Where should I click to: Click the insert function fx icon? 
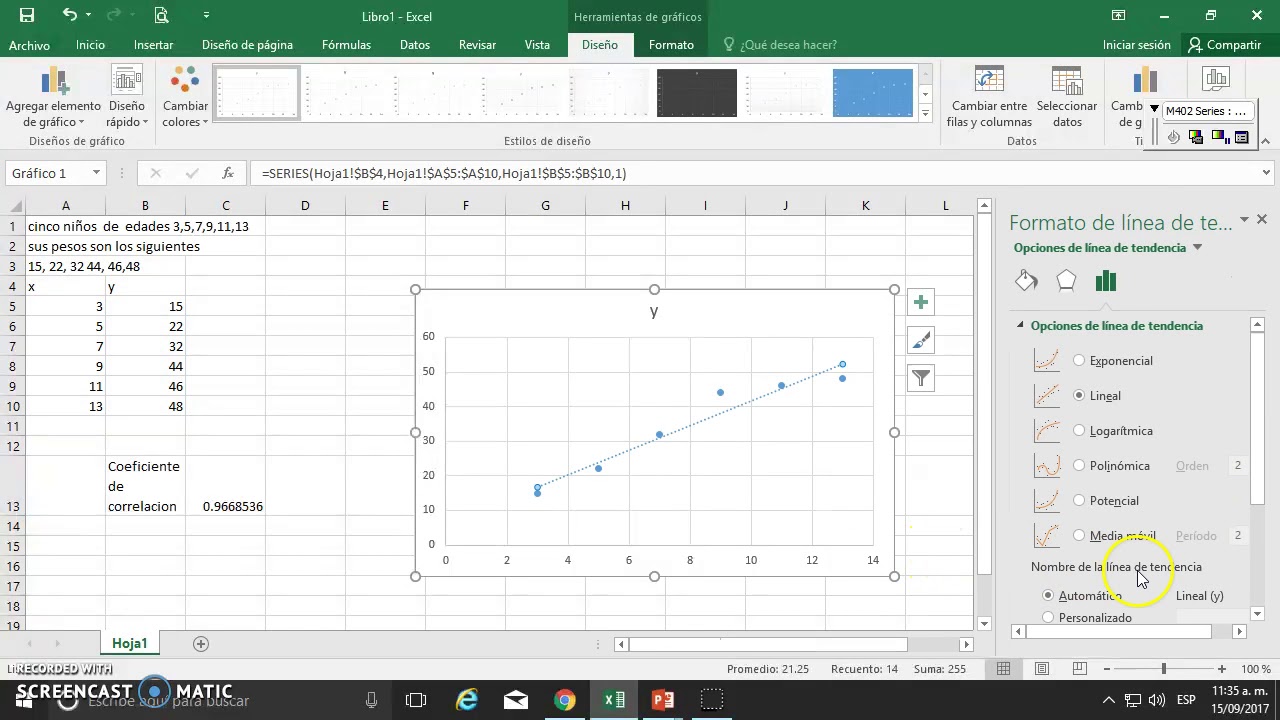[228, 173]
